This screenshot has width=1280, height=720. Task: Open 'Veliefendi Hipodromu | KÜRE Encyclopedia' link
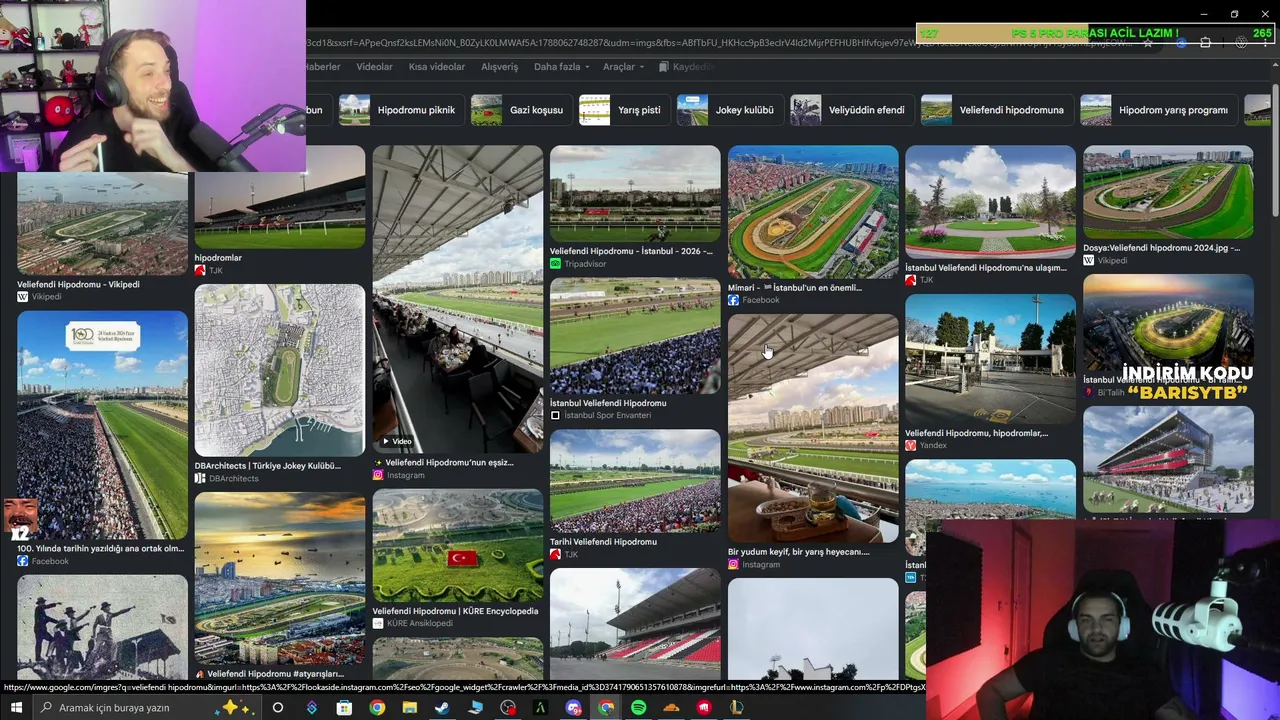pyautogui.click(x=455, y=611)
